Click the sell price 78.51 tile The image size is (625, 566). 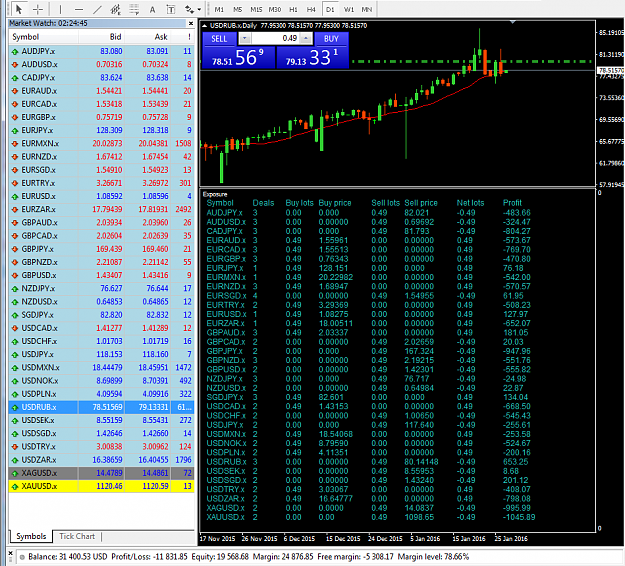(239, 57)
